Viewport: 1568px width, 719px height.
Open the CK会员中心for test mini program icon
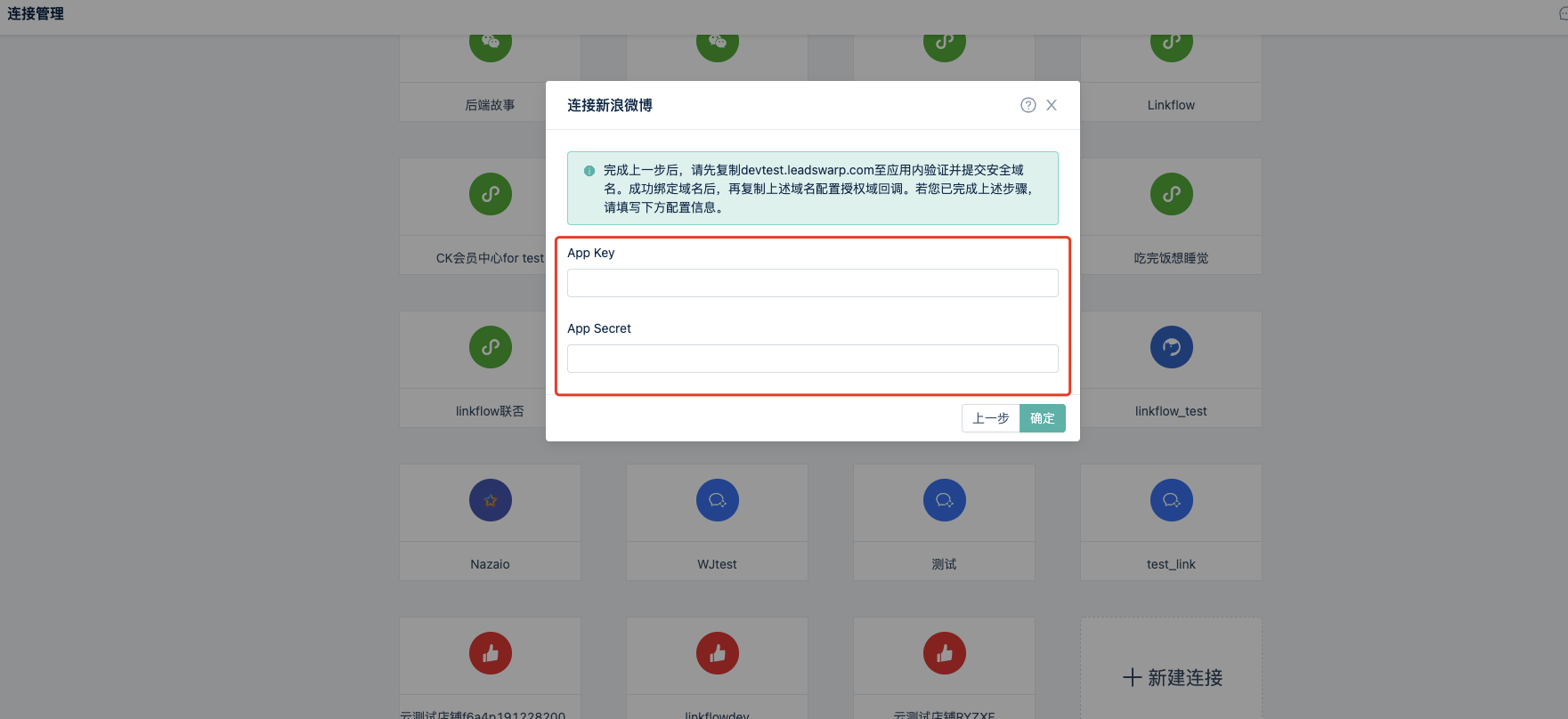[491, 194]
